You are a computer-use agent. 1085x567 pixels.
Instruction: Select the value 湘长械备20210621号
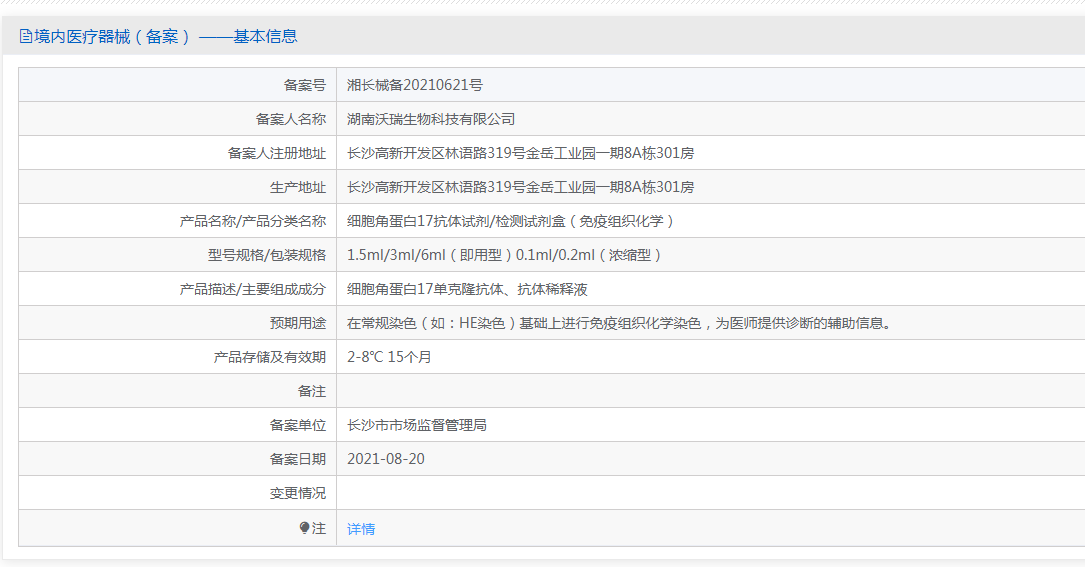pos(414,85)
